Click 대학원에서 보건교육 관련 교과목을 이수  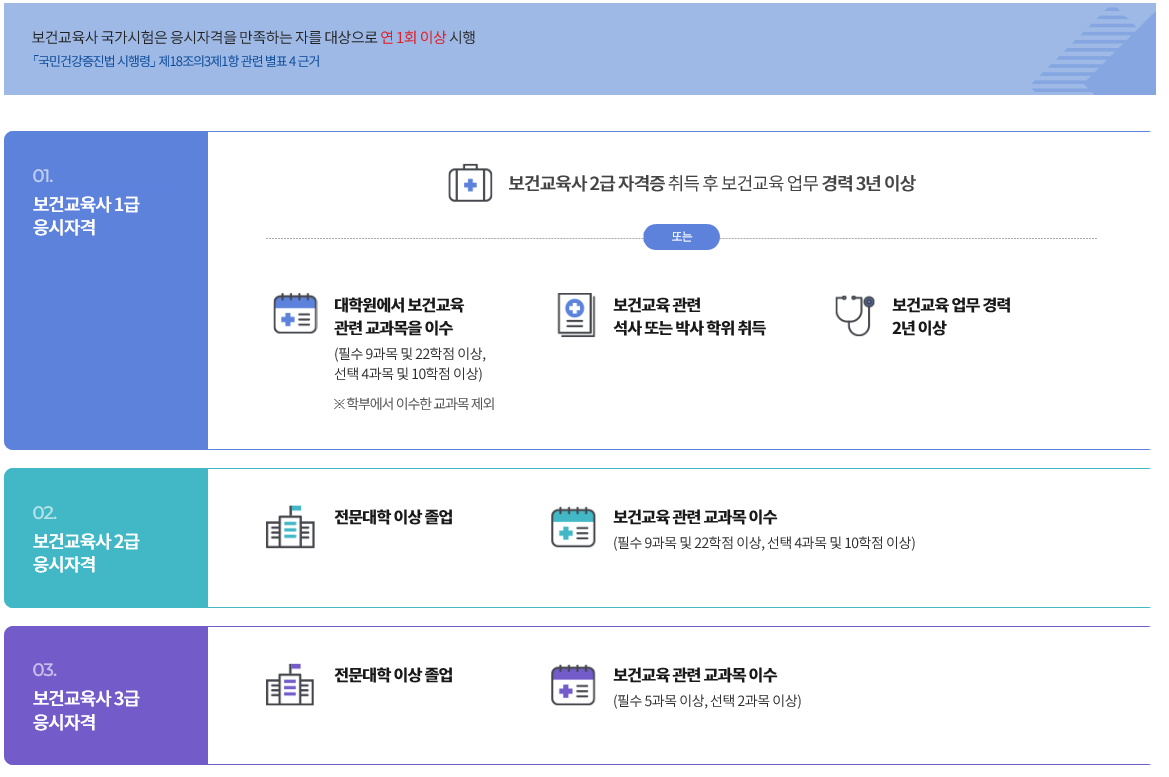399,316
